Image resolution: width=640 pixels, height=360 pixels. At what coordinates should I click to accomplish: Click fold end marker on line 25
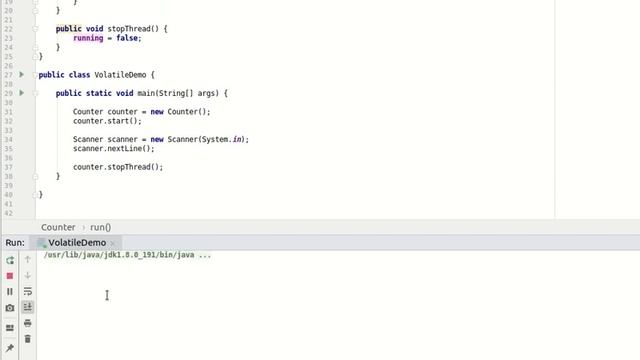point(35,56)
